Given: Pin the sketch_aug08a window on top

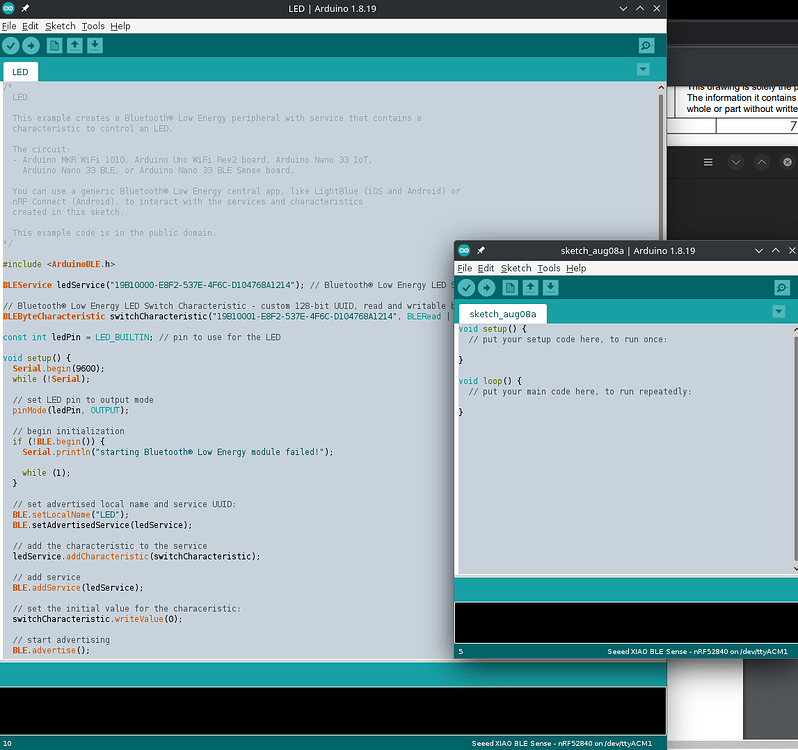Looking at the screenshot, I should click(481, 250).
